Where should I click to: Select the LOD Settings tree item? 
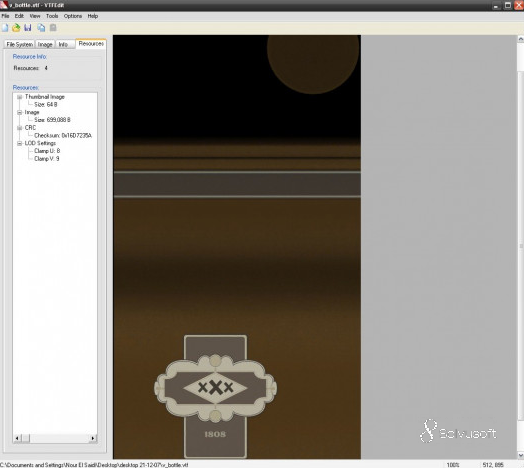(40, 143)
